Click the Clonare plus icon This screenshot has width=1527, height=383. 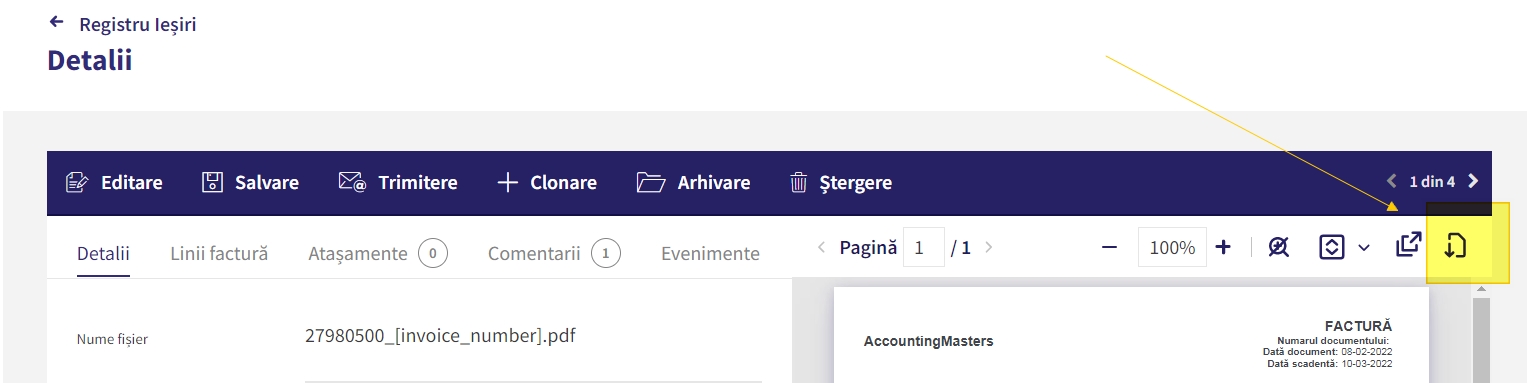pos(508,183)
